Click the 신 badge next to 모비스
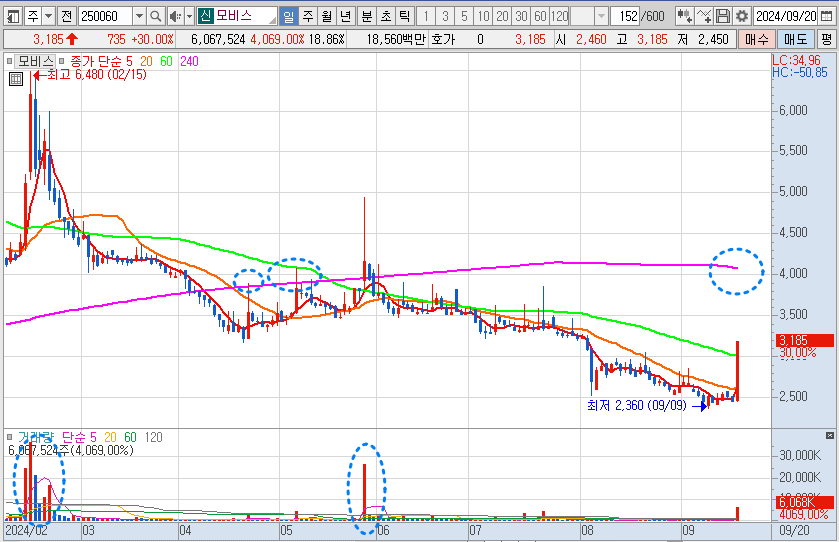The height and width of the screenshot is (542, 839). click(205, 16)
